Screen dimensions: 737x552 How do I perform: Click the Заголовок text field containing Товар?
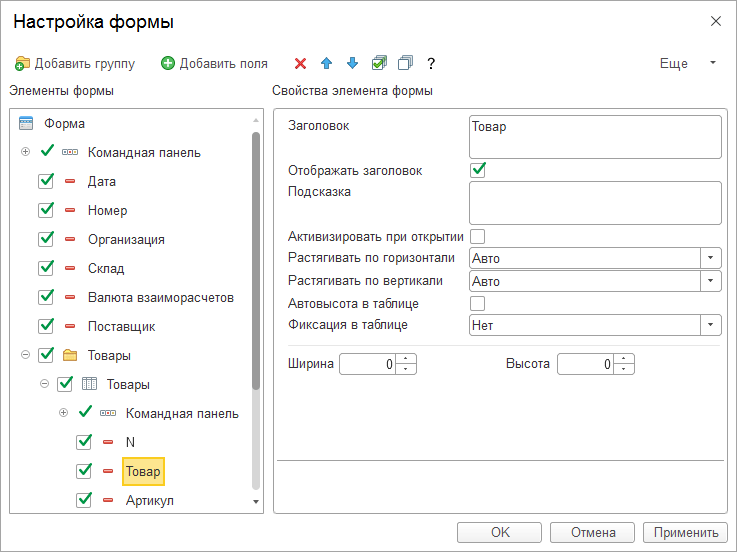(x=595, y=137)
